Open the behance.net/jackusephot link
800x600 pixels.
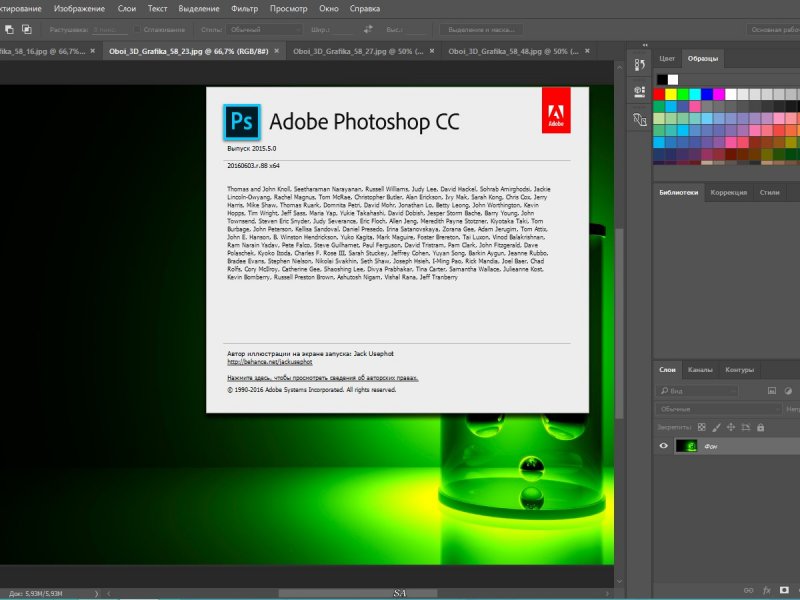[x=270, y=362]
